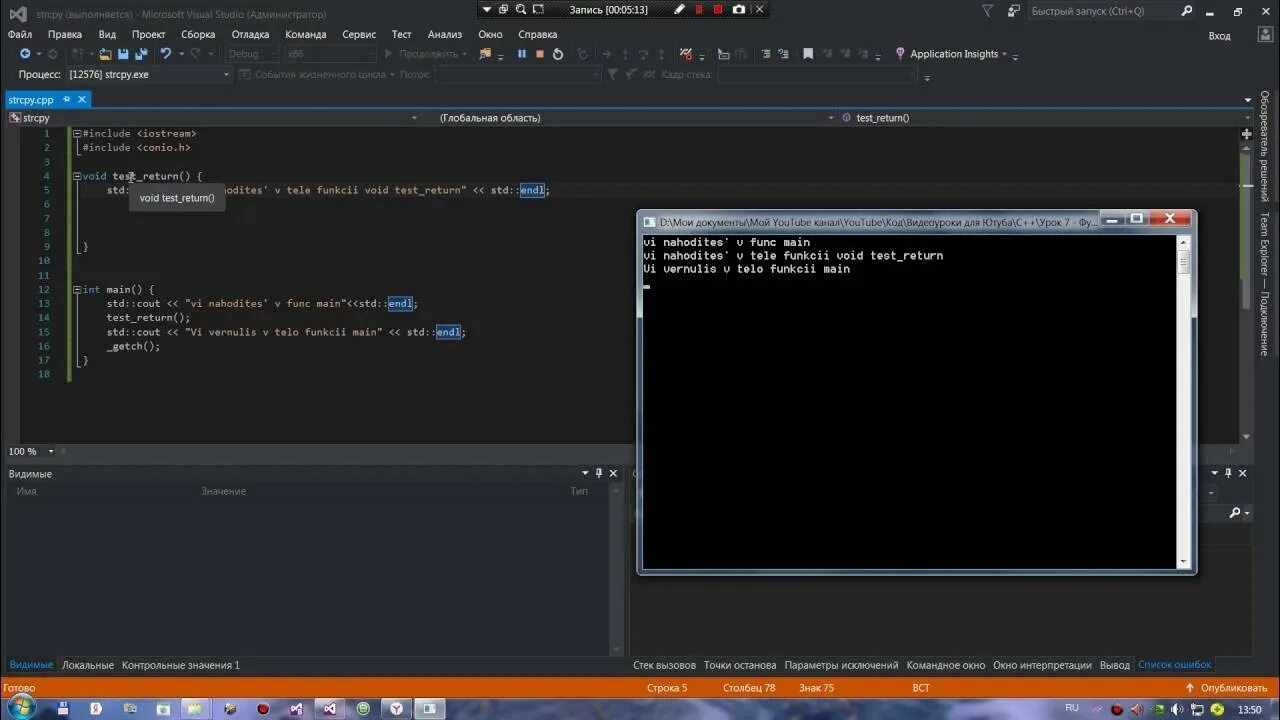
Task: Open Видимые panel options dropdown arrow
Action: 585,474
